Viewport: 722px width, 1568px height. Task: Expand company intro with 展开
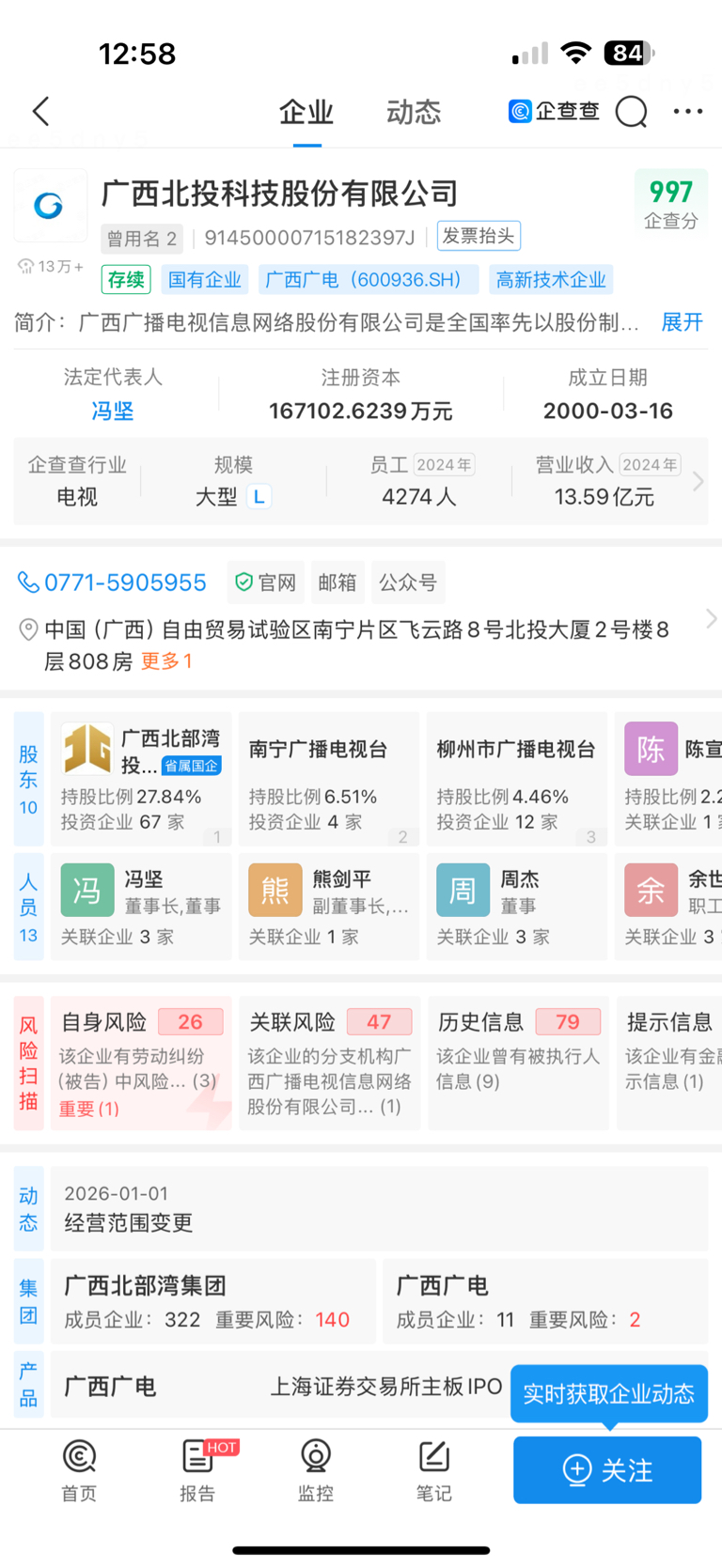click(x=682, y=322)
